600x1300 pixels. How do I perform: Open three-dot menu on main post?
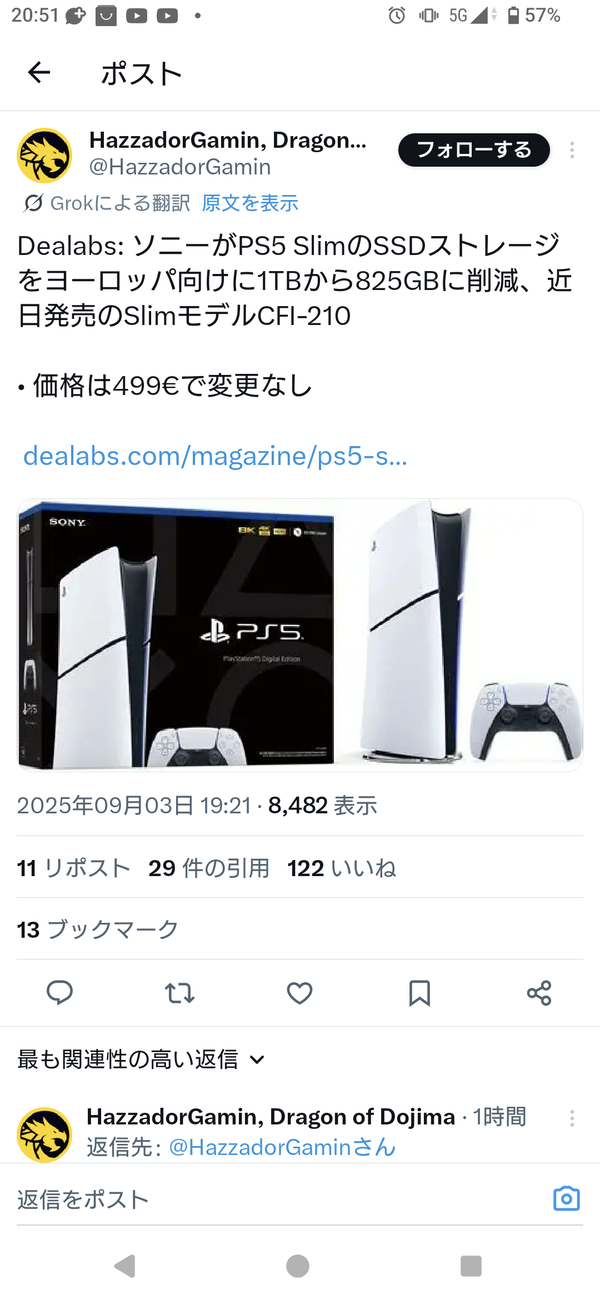[x=572, y=150]
